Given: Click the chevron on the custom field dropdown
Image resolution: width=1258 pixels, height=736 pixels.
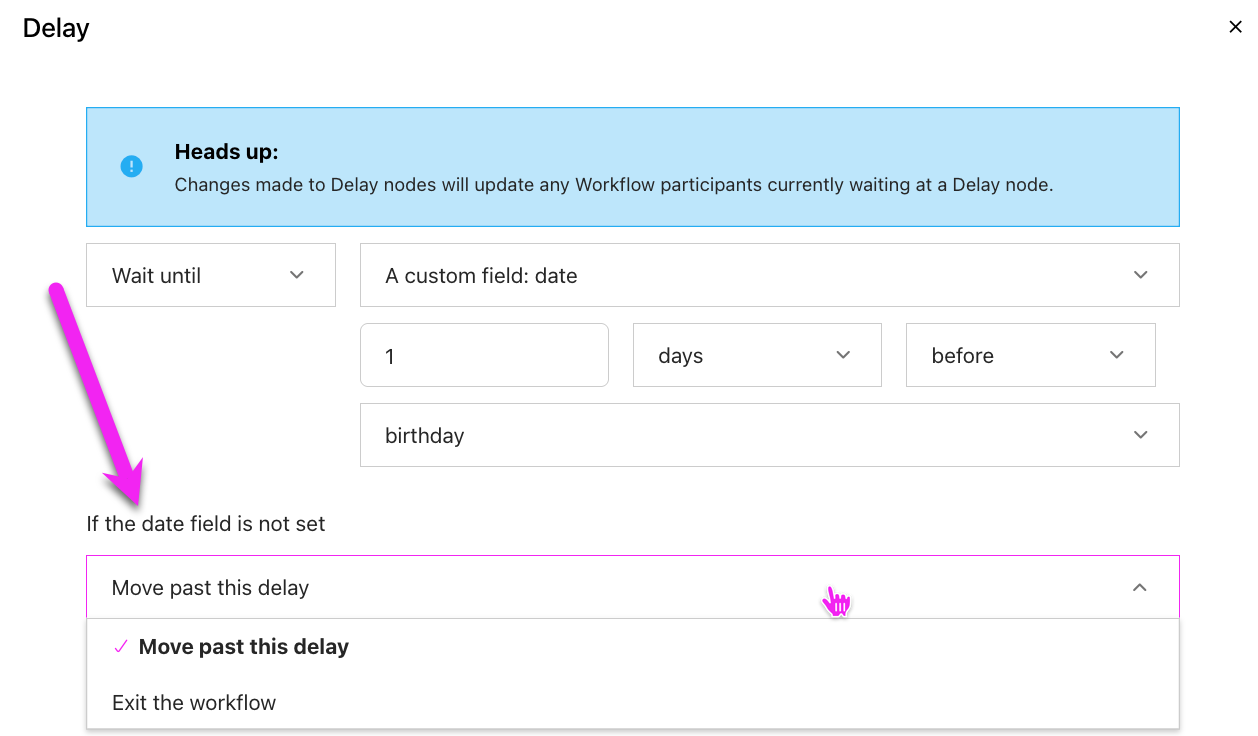Looking at the screenshot, I should click(1140, 274).
